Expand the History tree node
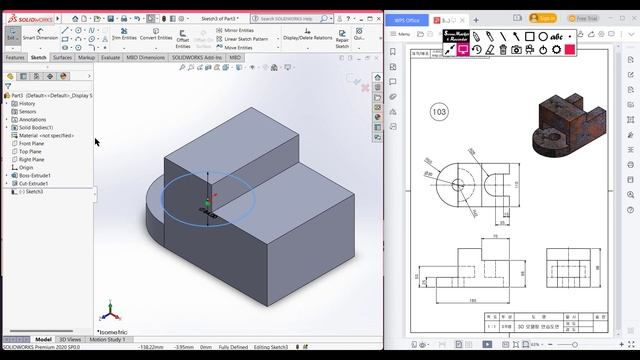Screen dimensions: 640x360 click(7, 104)
